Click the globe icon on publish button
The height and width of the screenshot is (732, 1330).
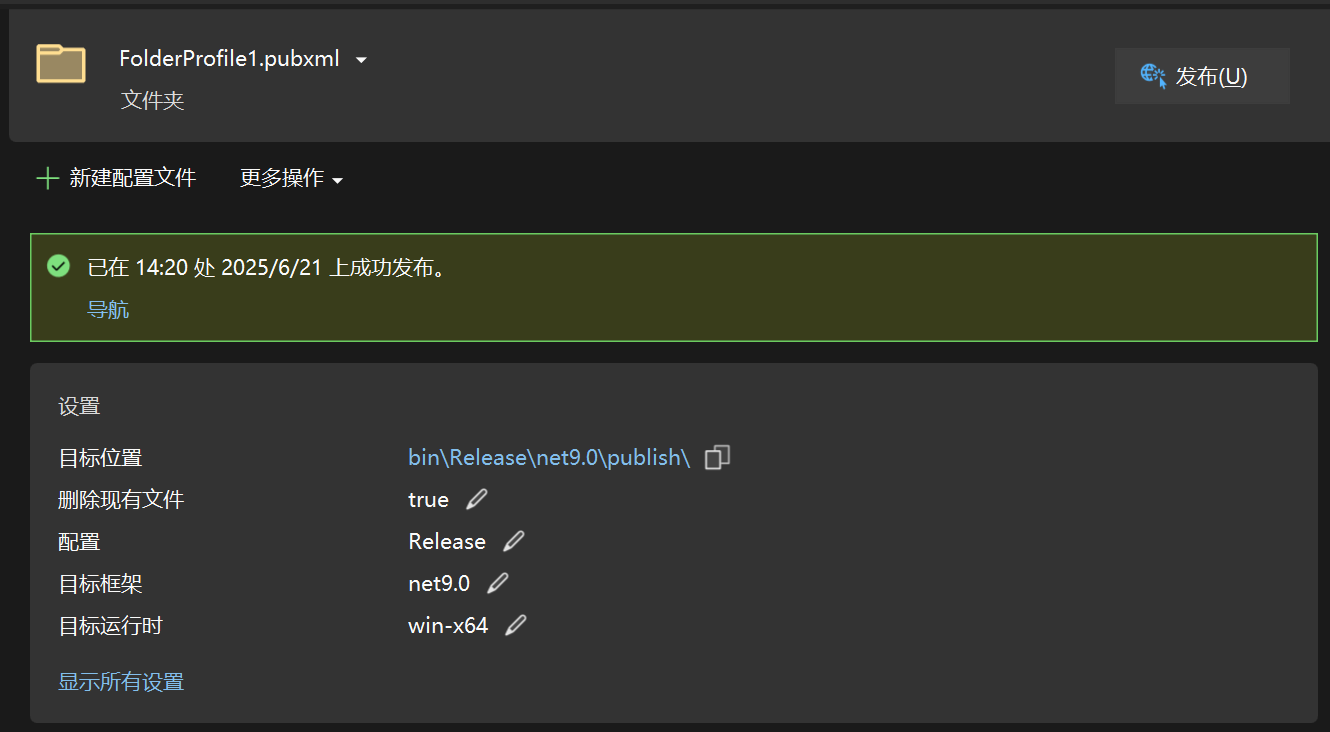click(x=1153, y=76)
